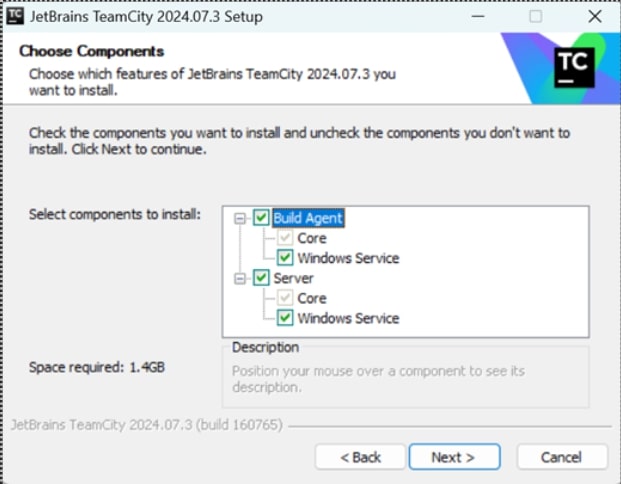Continue setup with the Next button
621x484 pixels.
point(454,457)
